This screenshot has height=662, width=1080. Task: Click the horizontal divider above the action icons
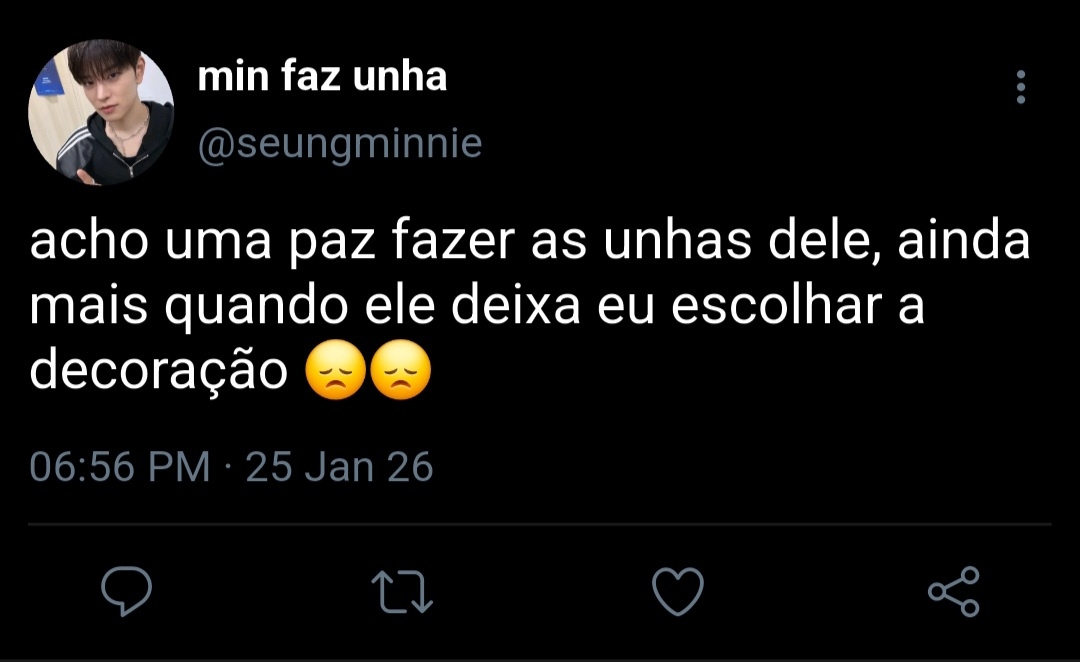point(540,524)
